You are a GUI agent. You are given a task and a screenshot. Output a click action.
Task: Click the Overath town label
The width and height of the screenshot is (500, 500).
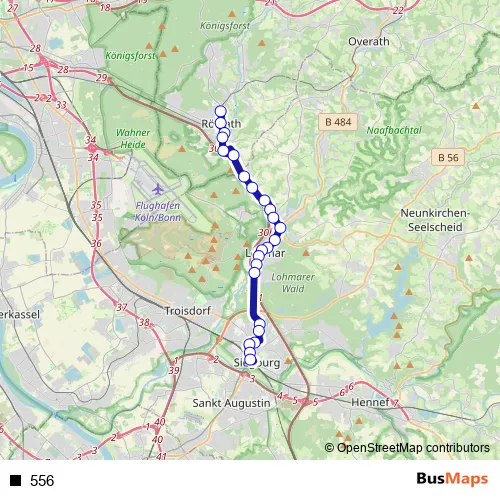[x=369, y=42]
